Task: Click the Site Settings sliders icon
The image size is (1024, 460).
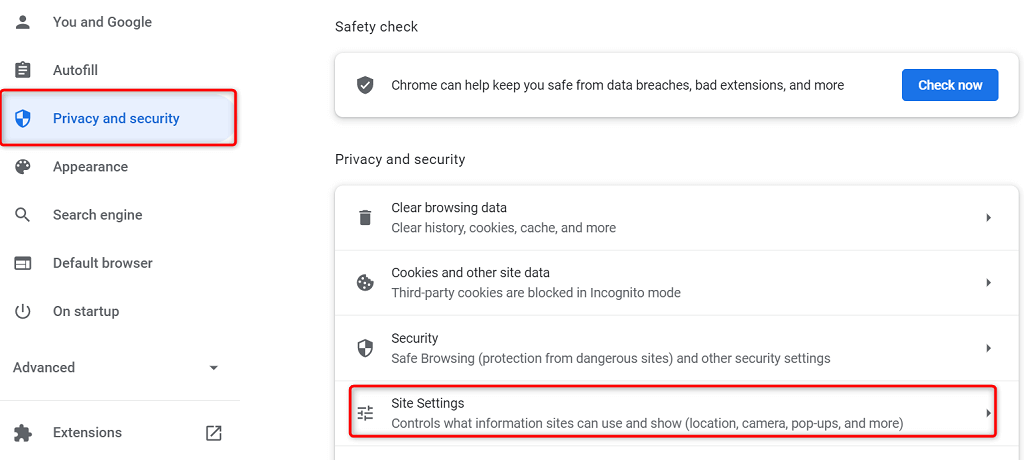Action: [x=365, y=413]
